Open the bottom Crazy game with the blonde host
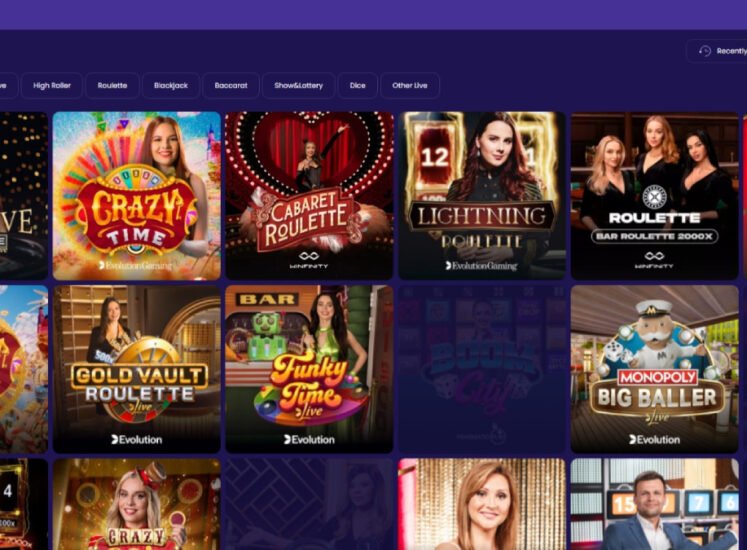 point(137,504)
